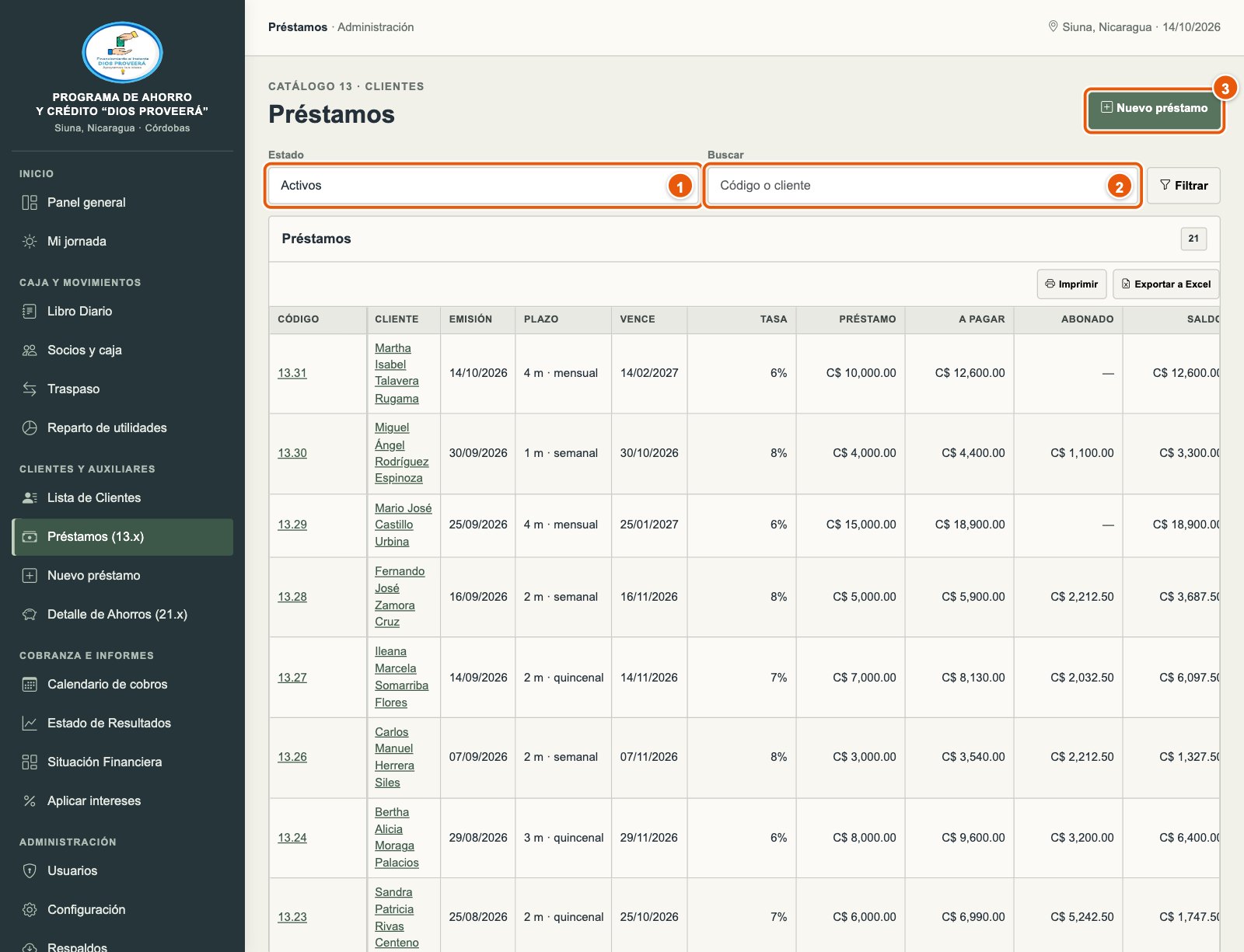Image resolution: width=1244 pixels, height=952 pixels.
Task: Click the Dios Proveerá logo in the sidebar
Action: pos(122,53)
